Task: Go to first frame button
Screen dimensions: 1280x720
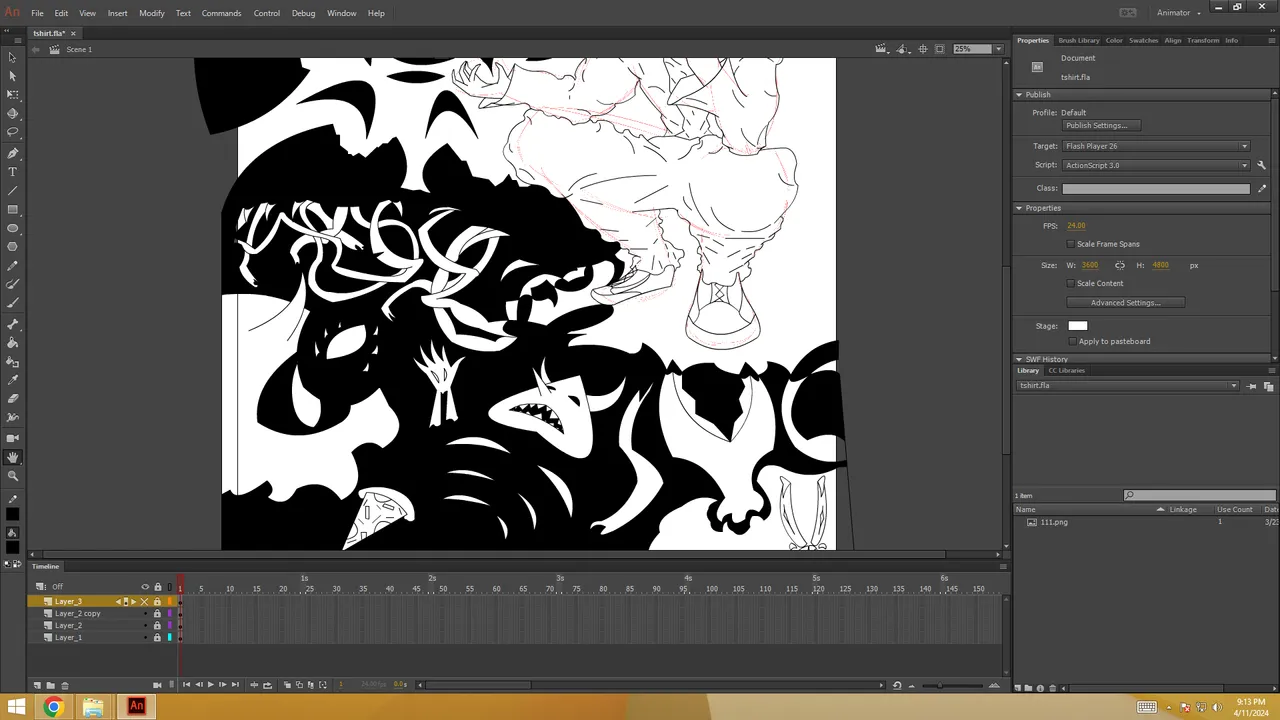Action: [x=186, y=685]
